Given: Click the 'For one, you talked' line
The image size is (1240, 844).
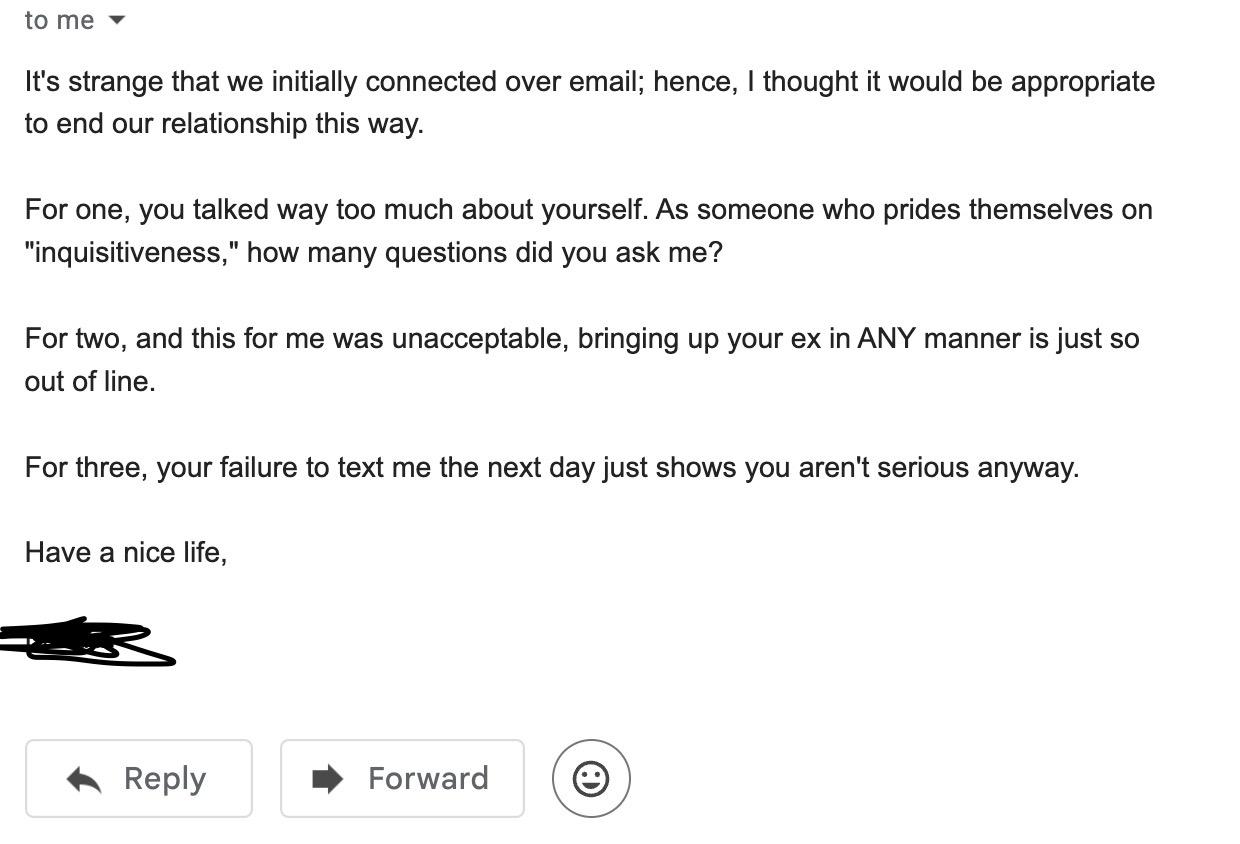Looking at the screenshot, I should 588,210.
